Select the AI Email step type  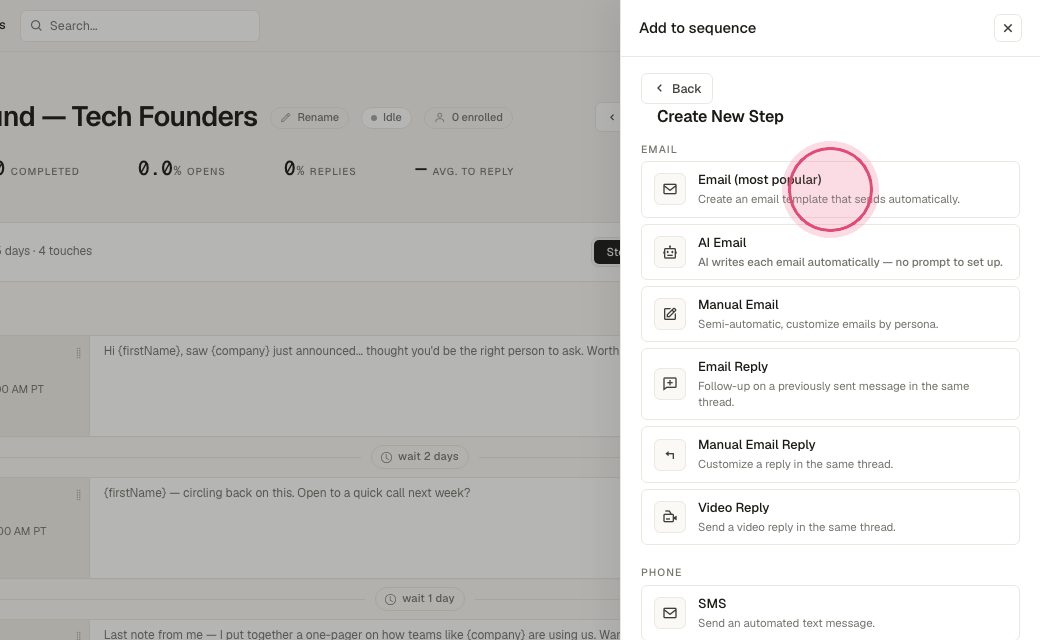(x=830, y=252)
